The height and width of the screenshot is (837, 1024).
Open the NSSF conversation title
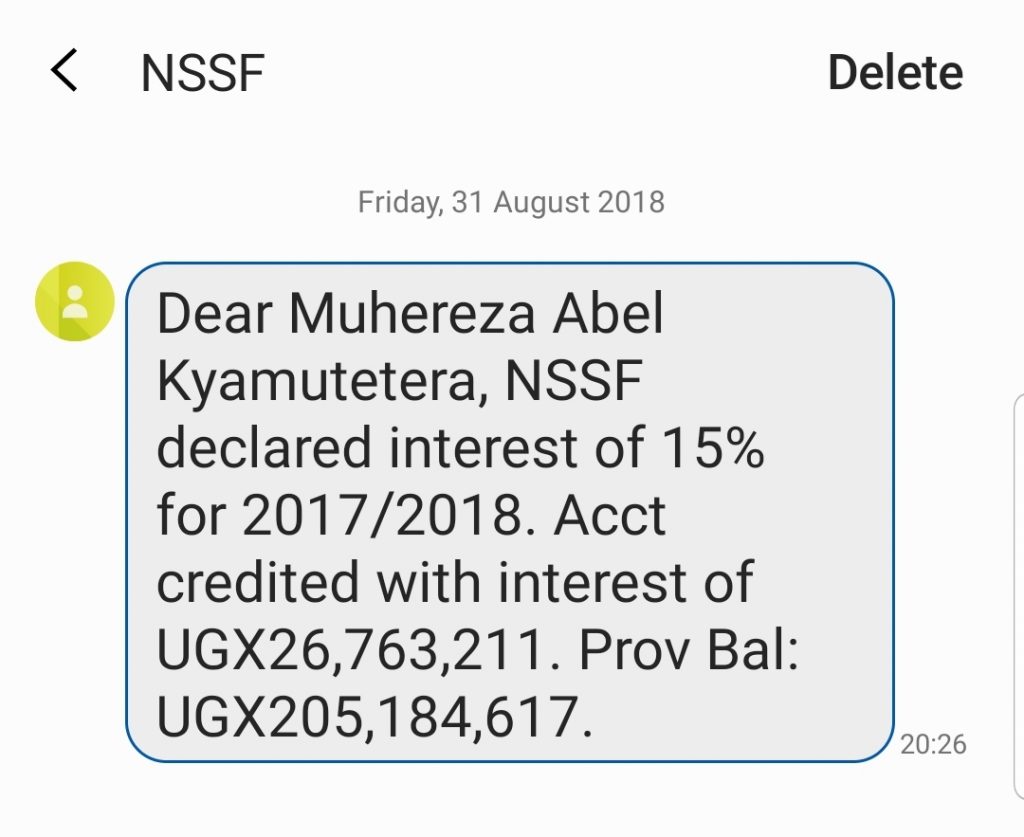[202, 73]
